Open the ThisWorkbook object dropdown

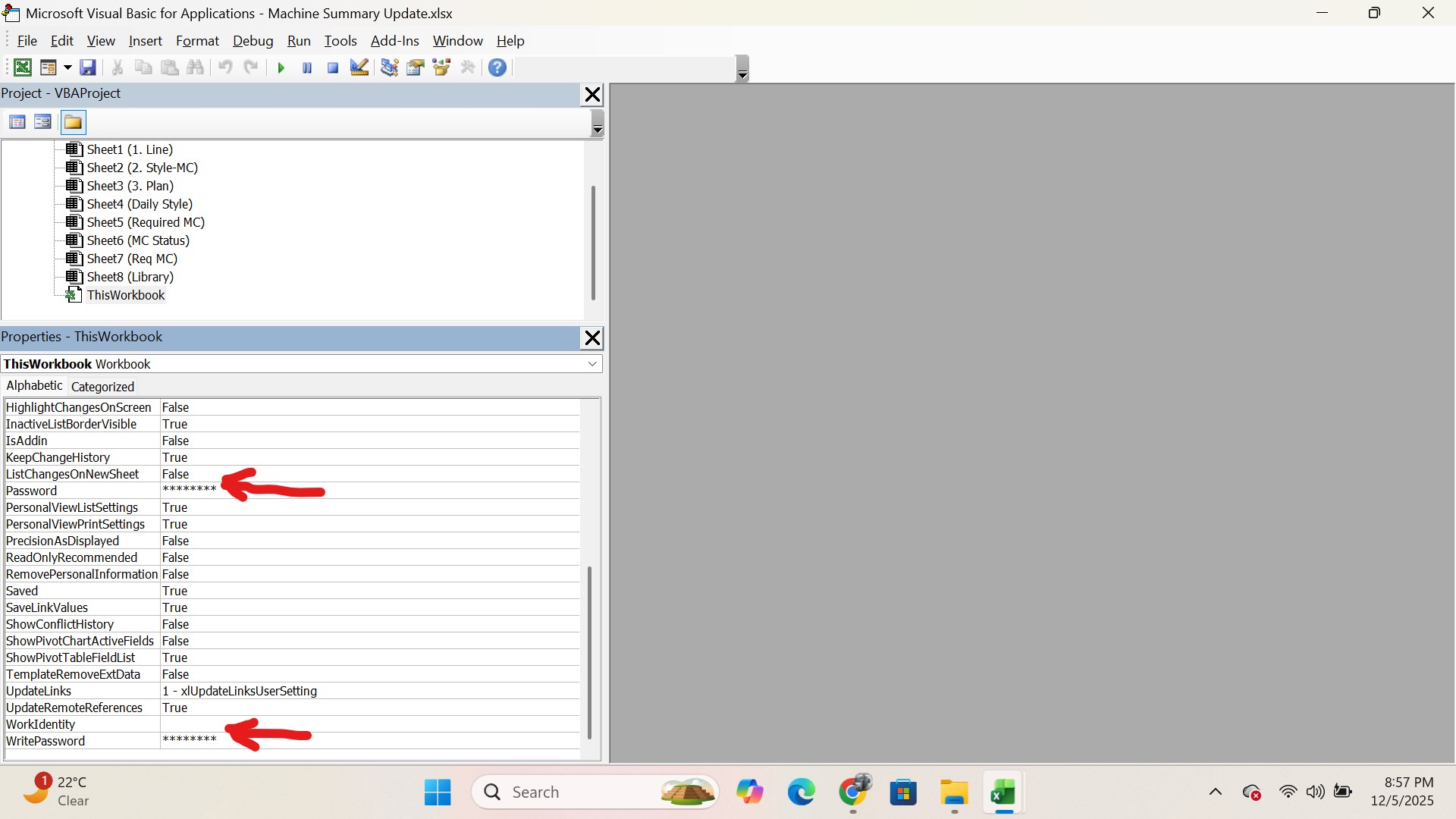(x=592, y=364)
